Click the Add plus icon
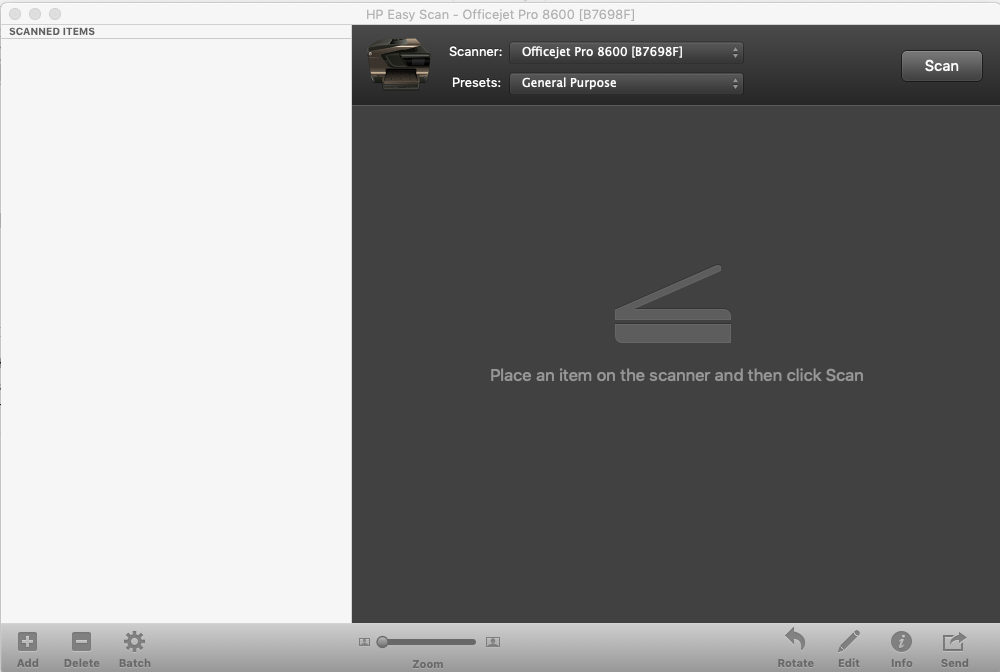 [x=27, y=641]
